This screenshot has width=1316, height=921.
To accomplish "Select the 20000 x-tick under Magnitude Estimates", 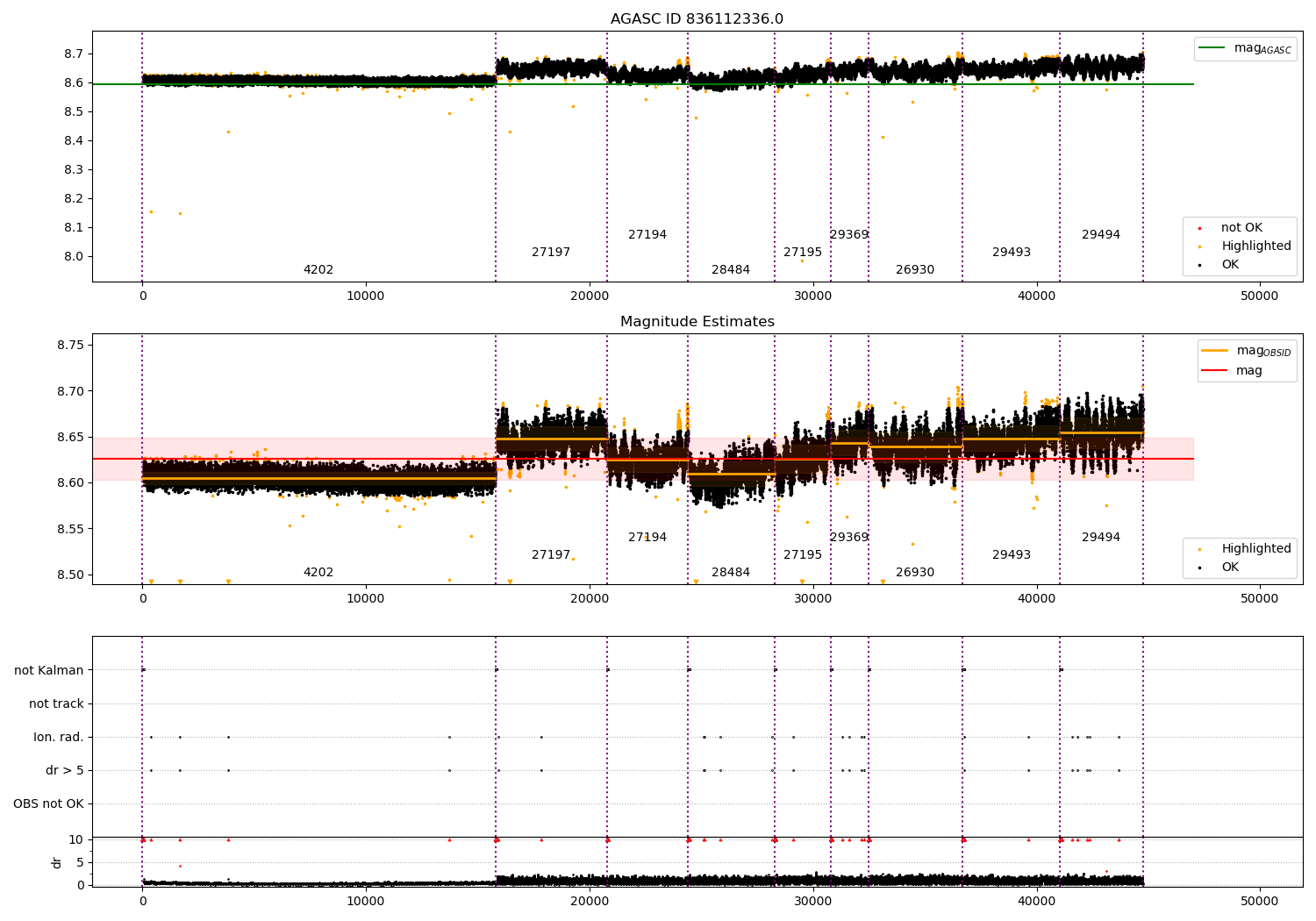I will pyautogui.click(x=590, y=599).
